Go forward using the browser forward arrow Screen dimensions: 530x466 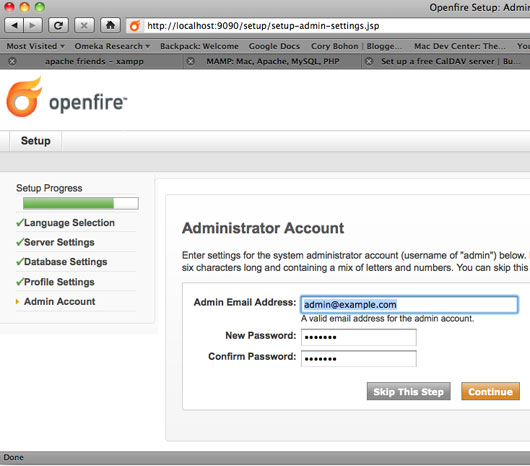tap(33, 25)
